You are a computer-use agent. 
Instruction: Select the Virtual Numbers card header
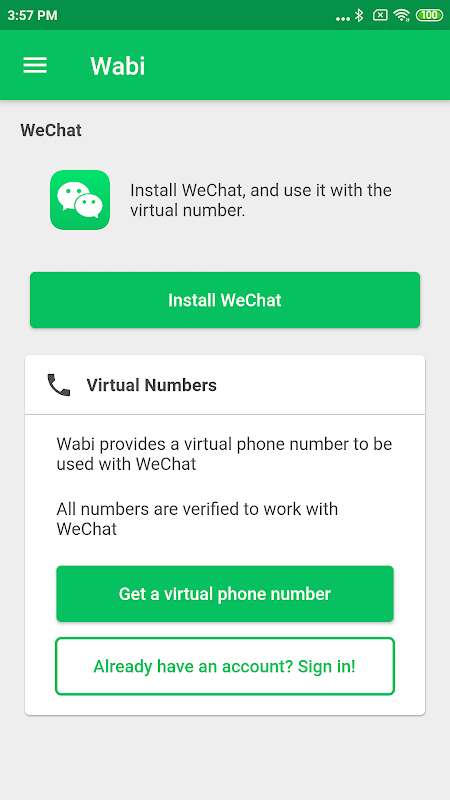pyautogui.click(x=225, y=385)
